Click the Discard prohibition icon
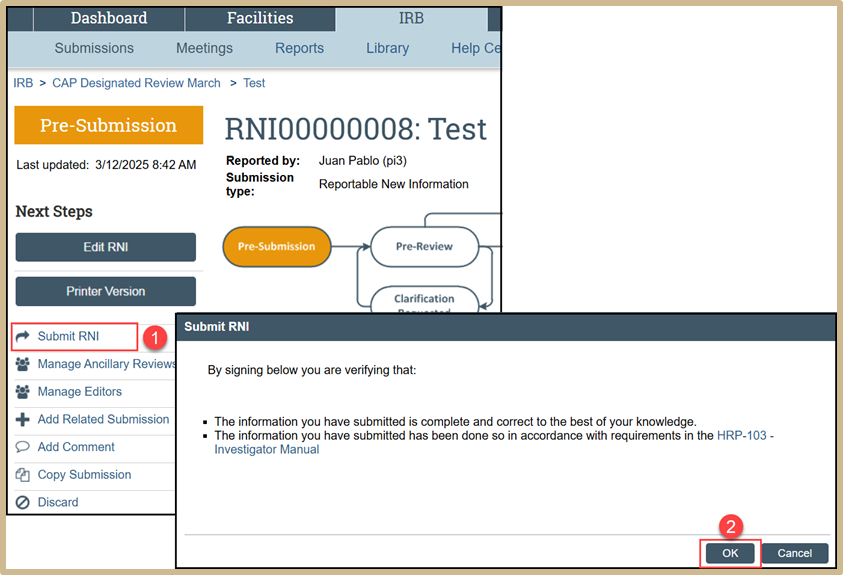Viewport: 843px width, 575px height. 23,502
